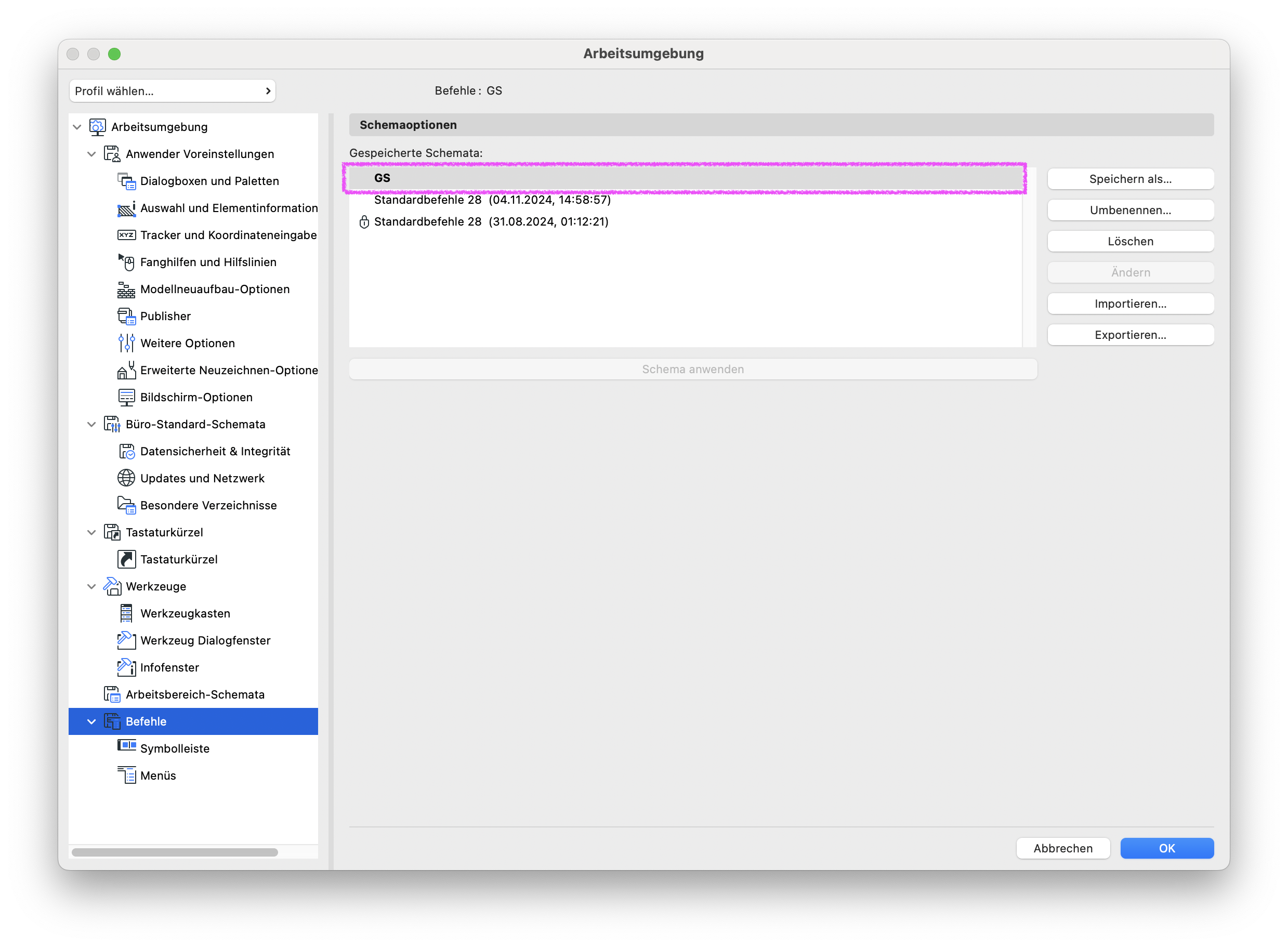Click the Befehle tree icon
The width and height of the screenshot is (1288, 947).
click(112, 721)
